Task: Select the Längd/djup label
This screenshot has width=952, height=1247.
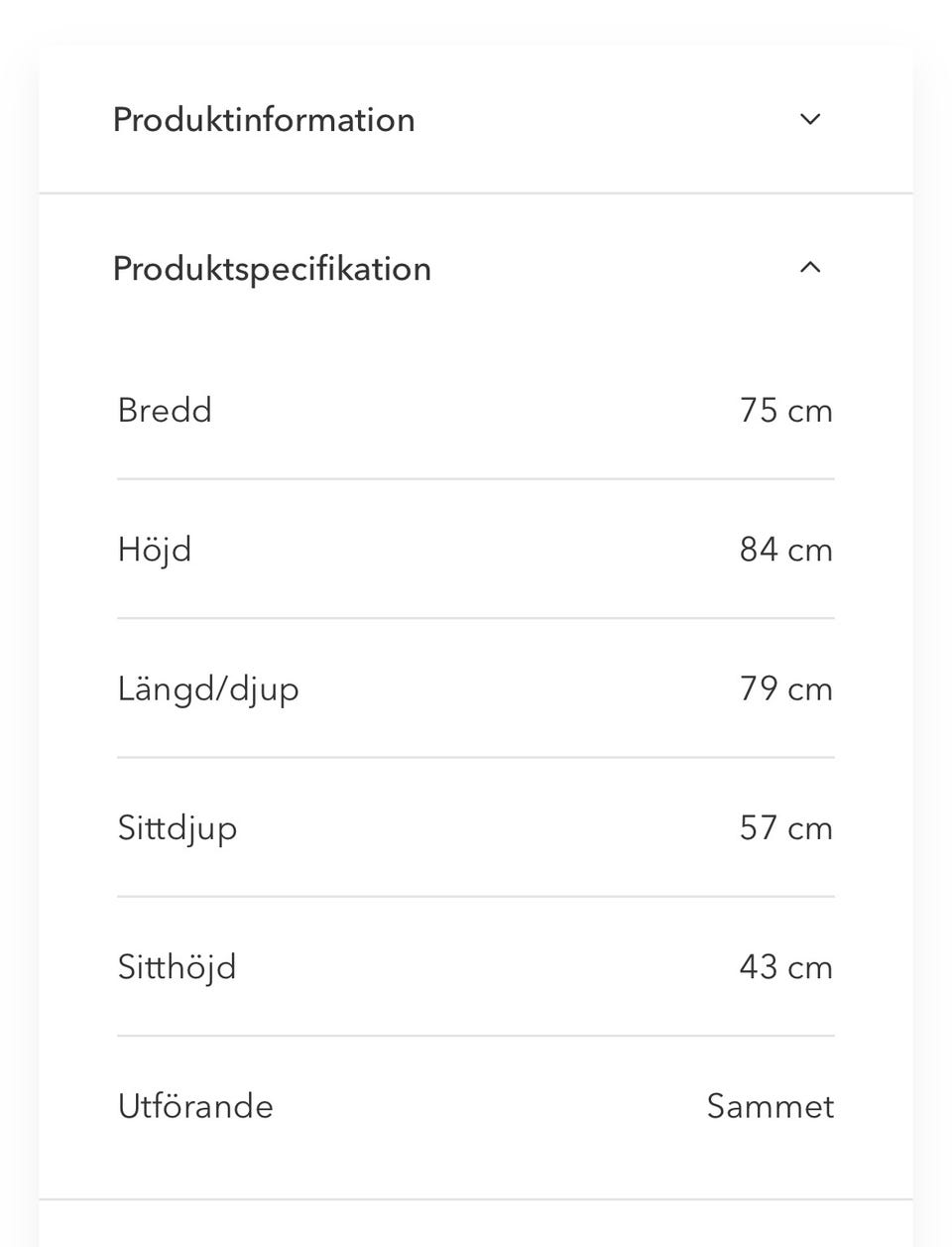Action: 208,689
